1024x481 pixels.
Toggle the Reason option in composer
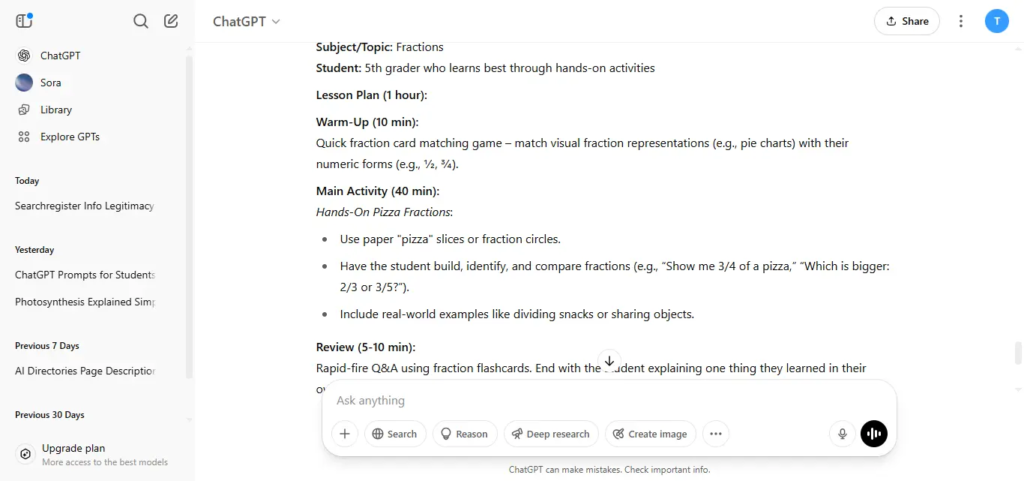click(464, 434)
